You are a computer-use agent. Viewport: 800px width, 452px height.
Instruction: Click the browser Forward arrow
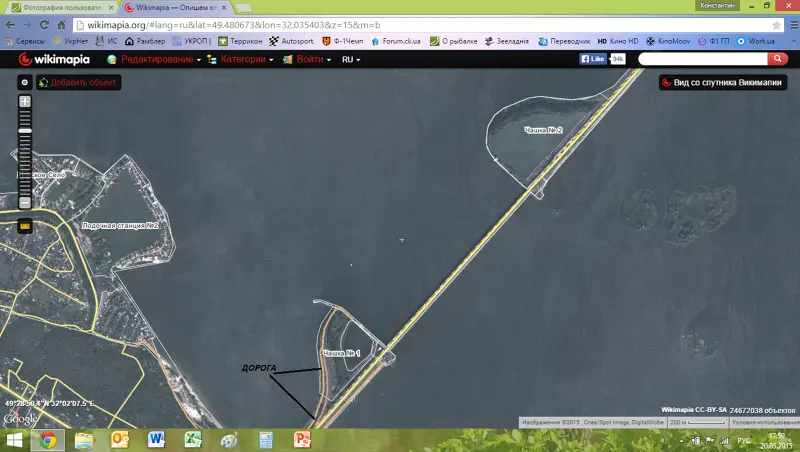[27, 25]
